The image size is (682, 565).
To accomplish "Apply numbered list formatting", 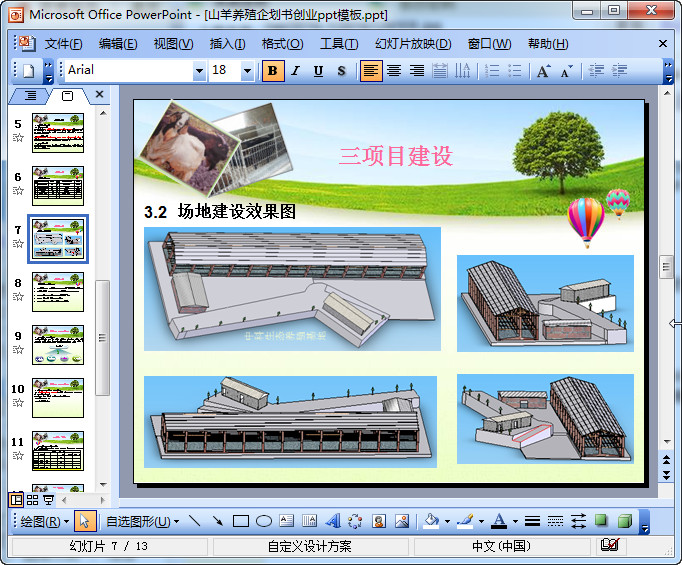I will point(492,70).
